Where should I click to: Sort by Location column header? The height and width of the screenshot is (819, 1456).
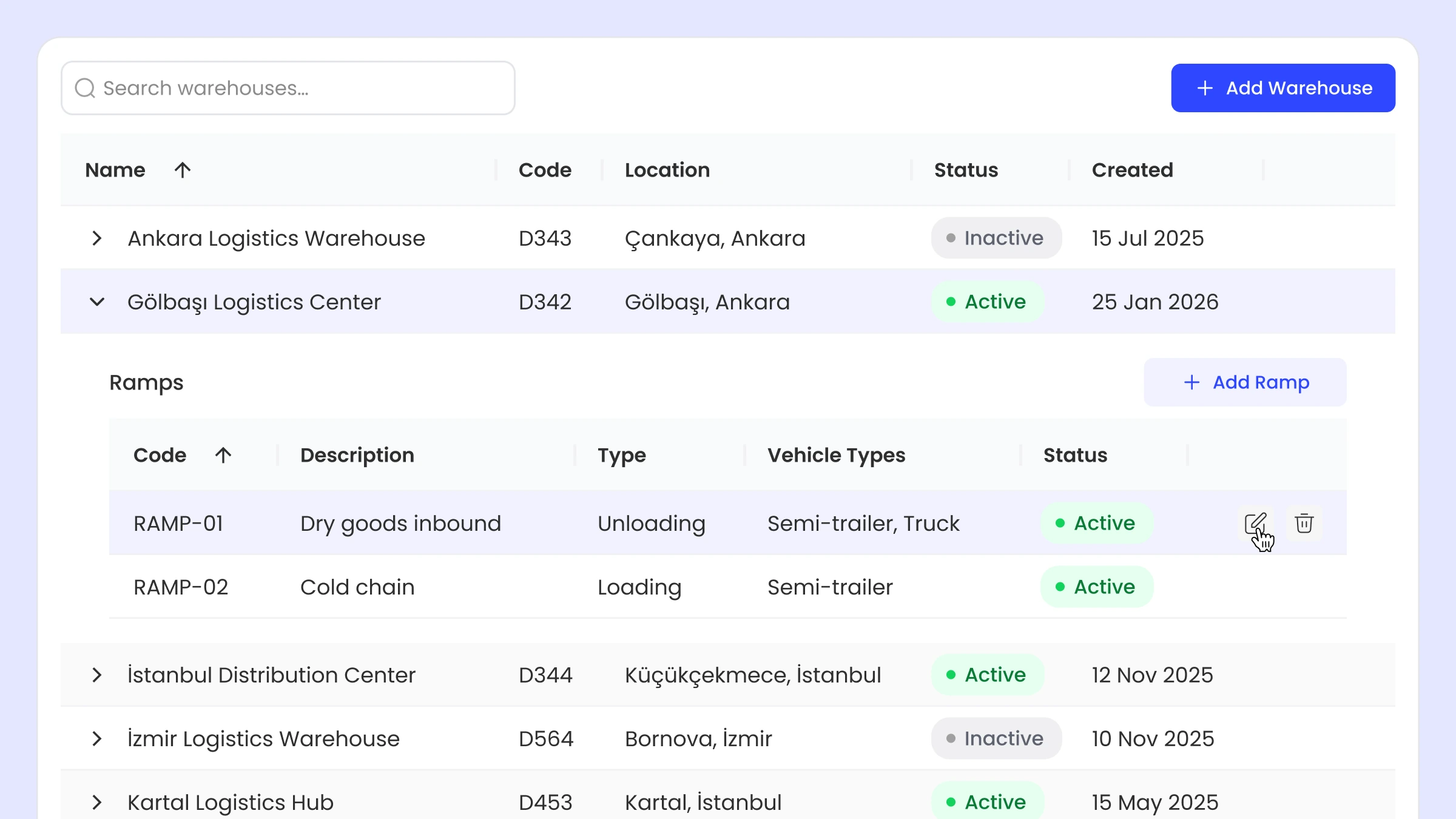point(667,170)
